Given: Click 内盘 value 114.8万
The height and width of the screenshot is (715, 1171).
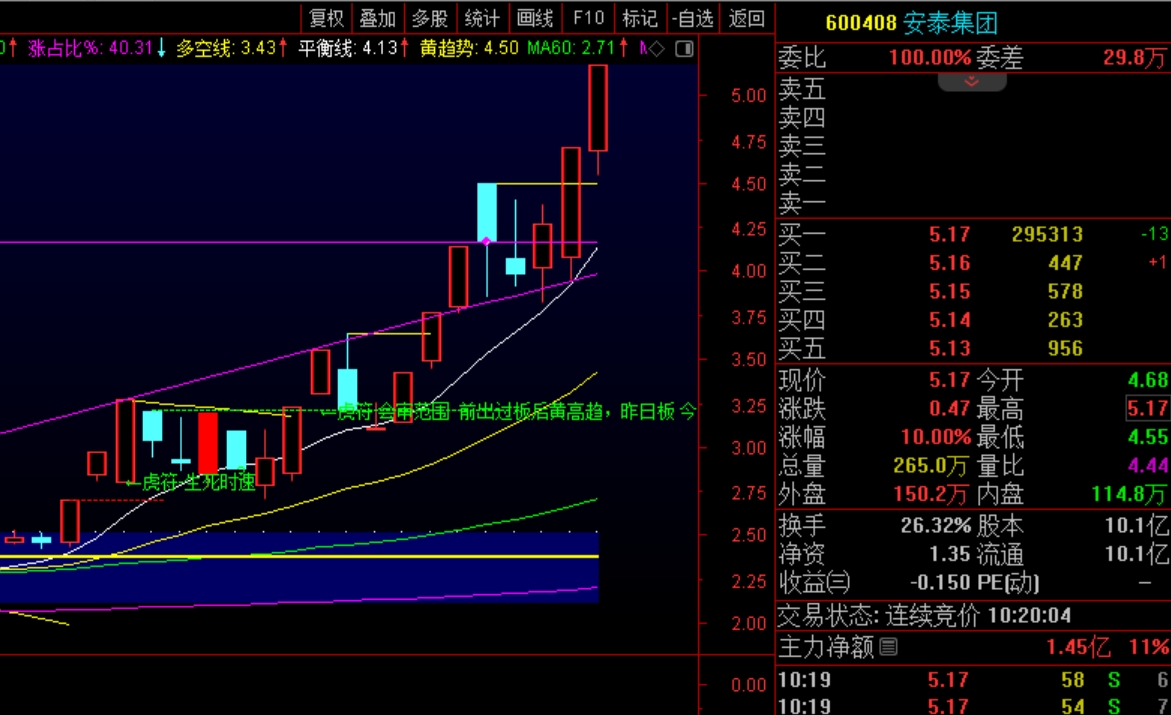Looking at the screenshot, I should 1129,495.
